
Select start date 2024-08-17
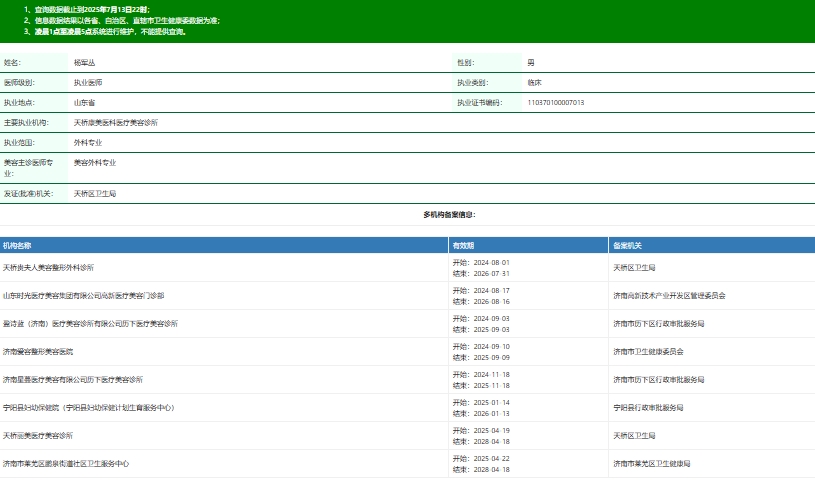click(x=491, y=291)
